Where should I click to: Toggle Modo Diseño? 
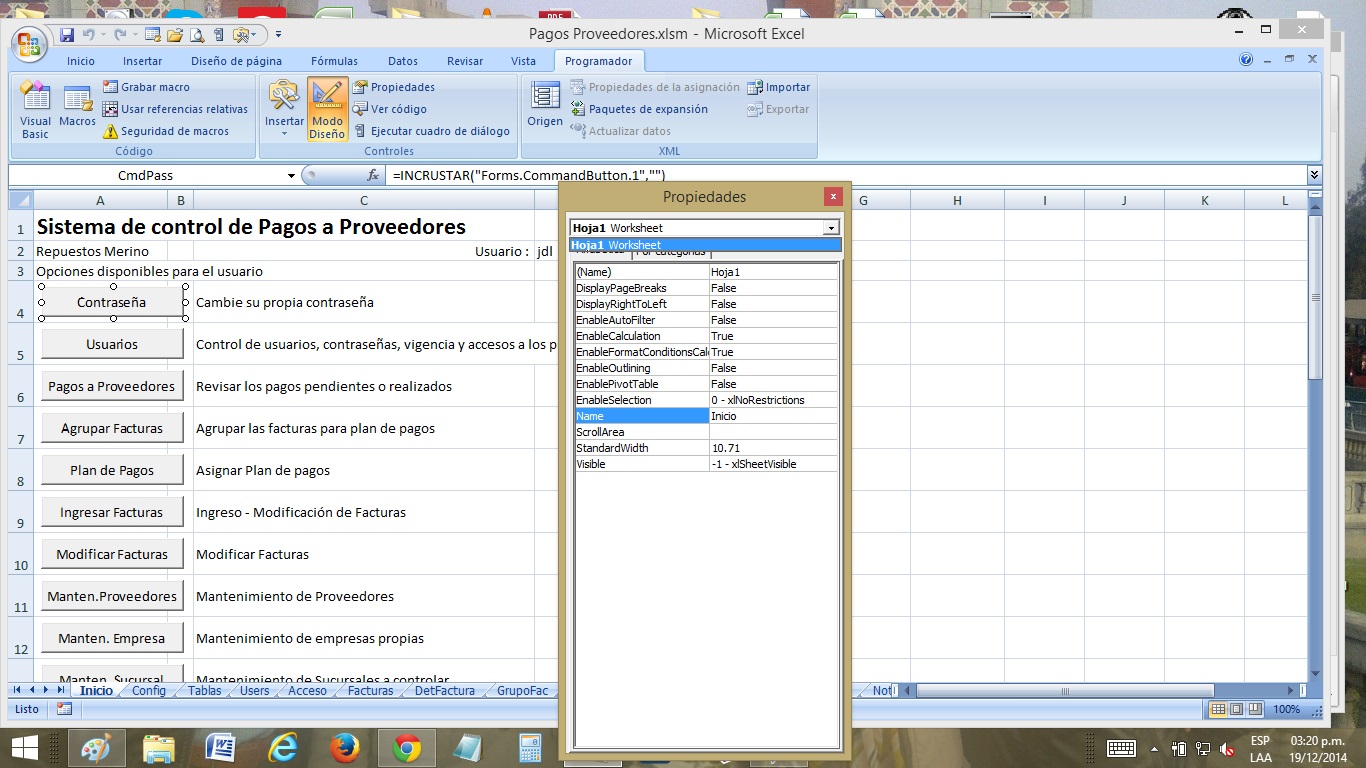[327, 110]
